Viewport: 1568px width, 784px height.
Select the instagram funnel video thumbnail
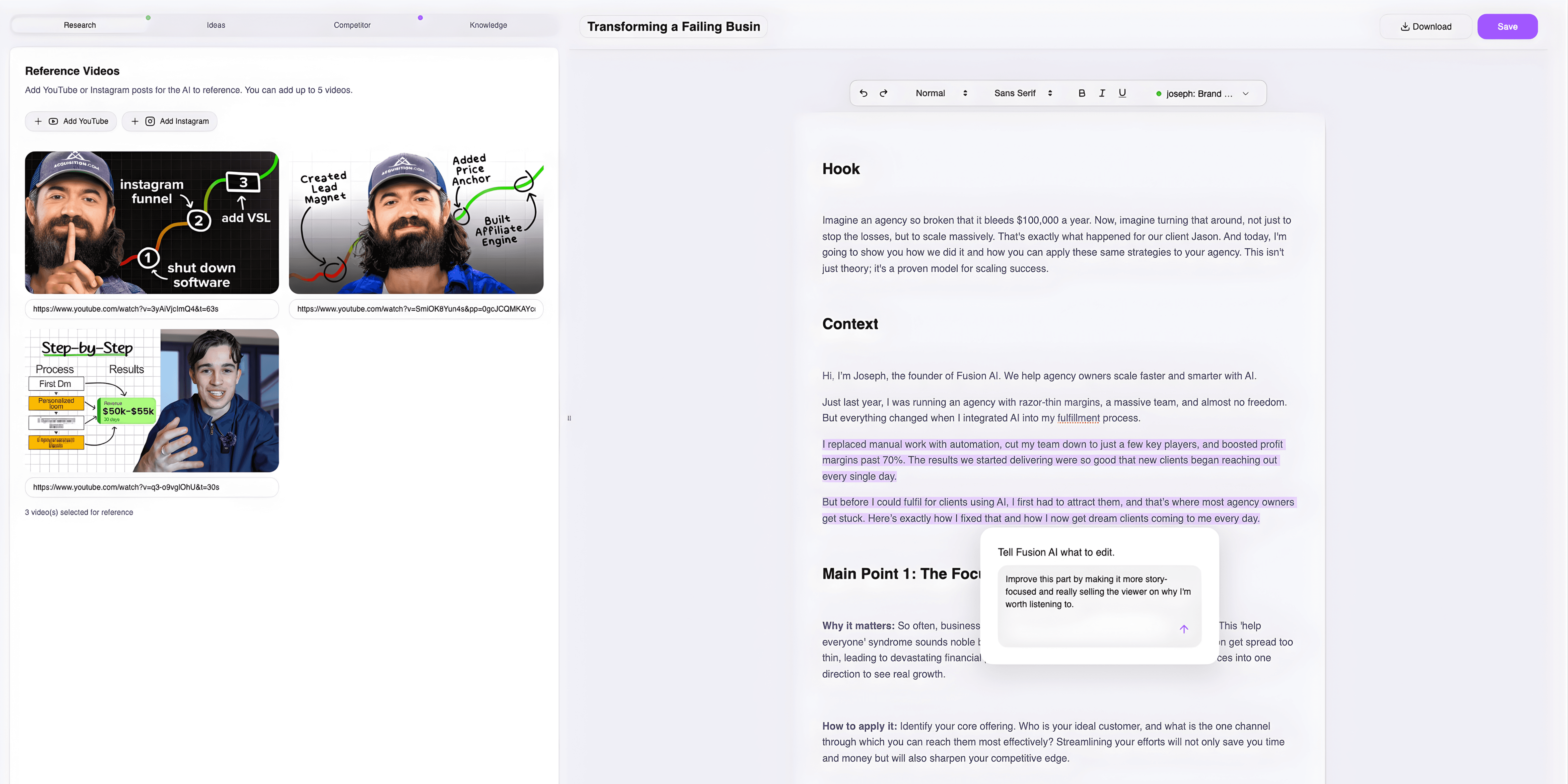(152, 223)
